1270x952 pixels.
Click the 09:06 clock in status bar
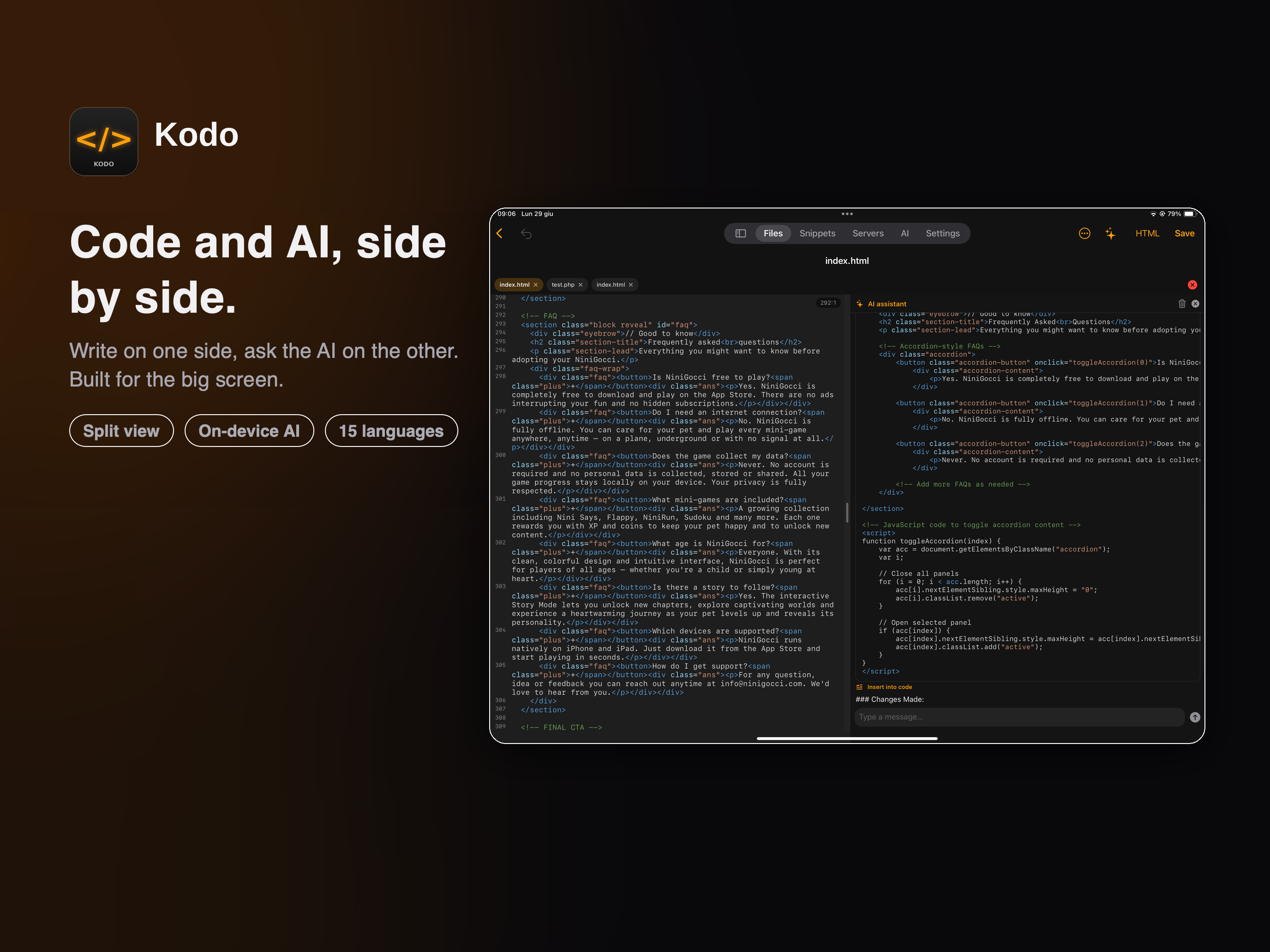pos(506,214)
